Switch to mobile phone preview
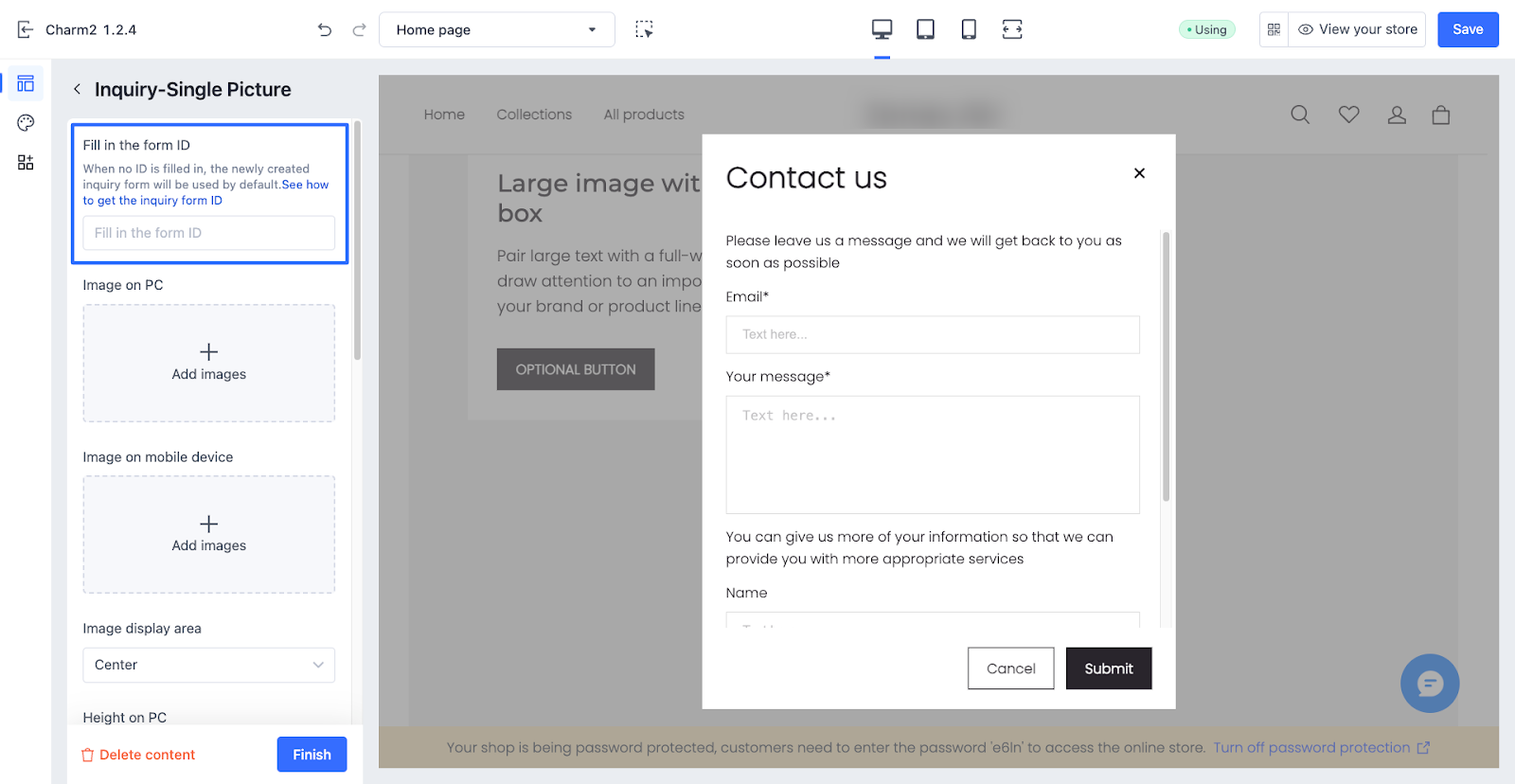1515x784 pixels. point(969,29)
